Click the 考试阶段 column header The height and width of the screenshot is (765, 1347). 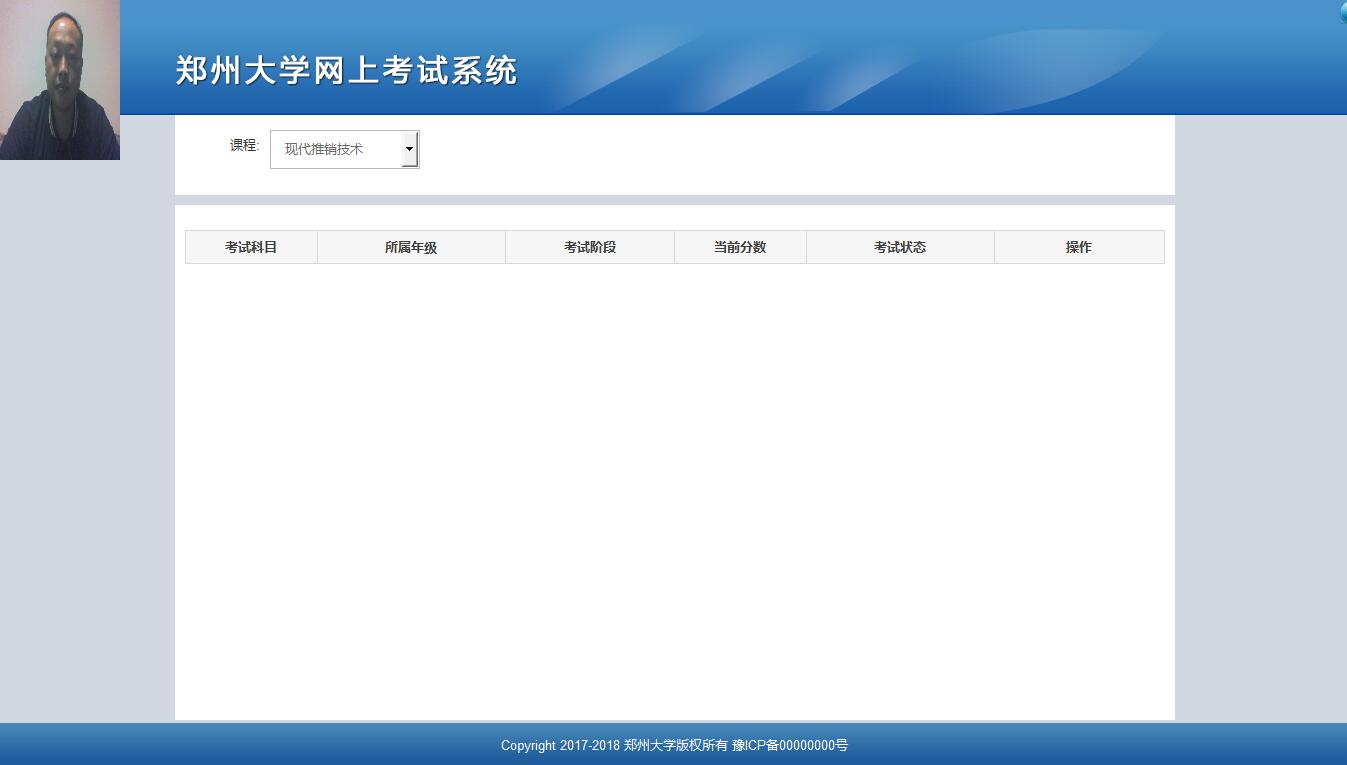(590, 247)
